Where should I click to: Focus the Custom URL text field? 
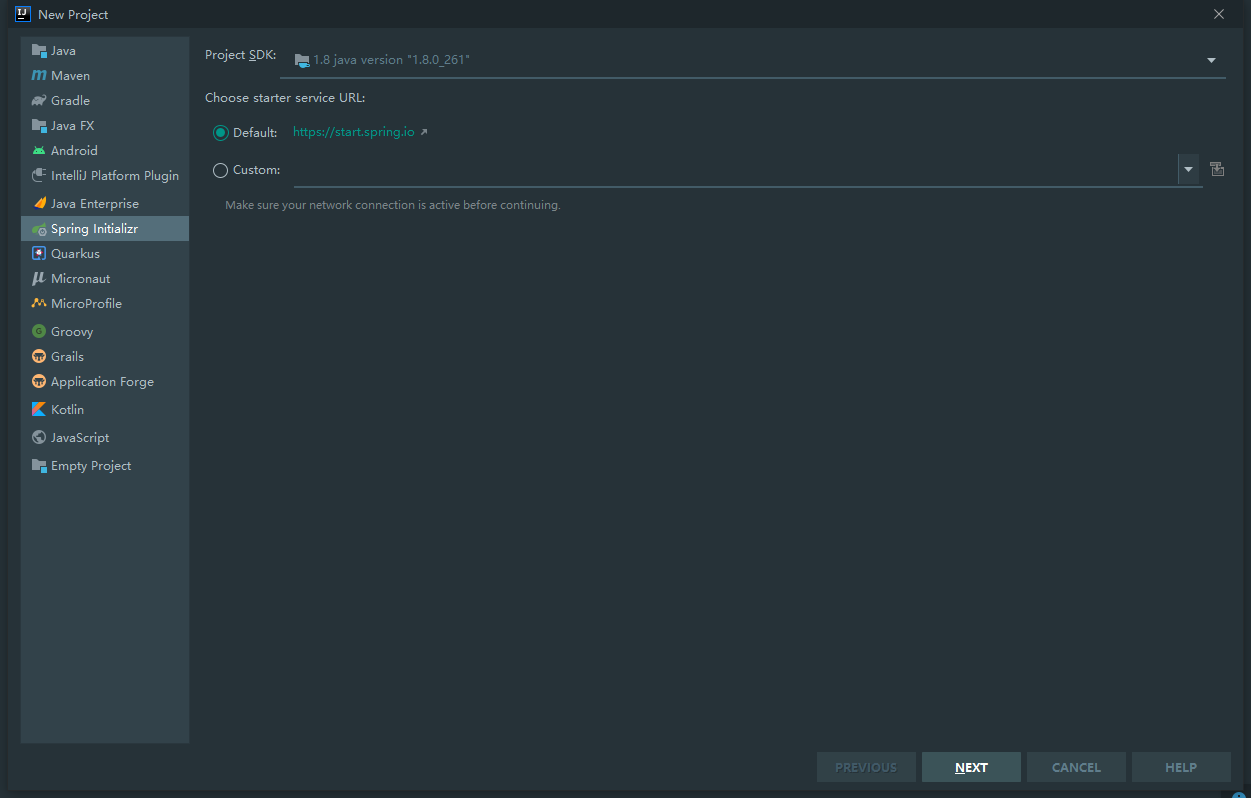coord(735,170)
